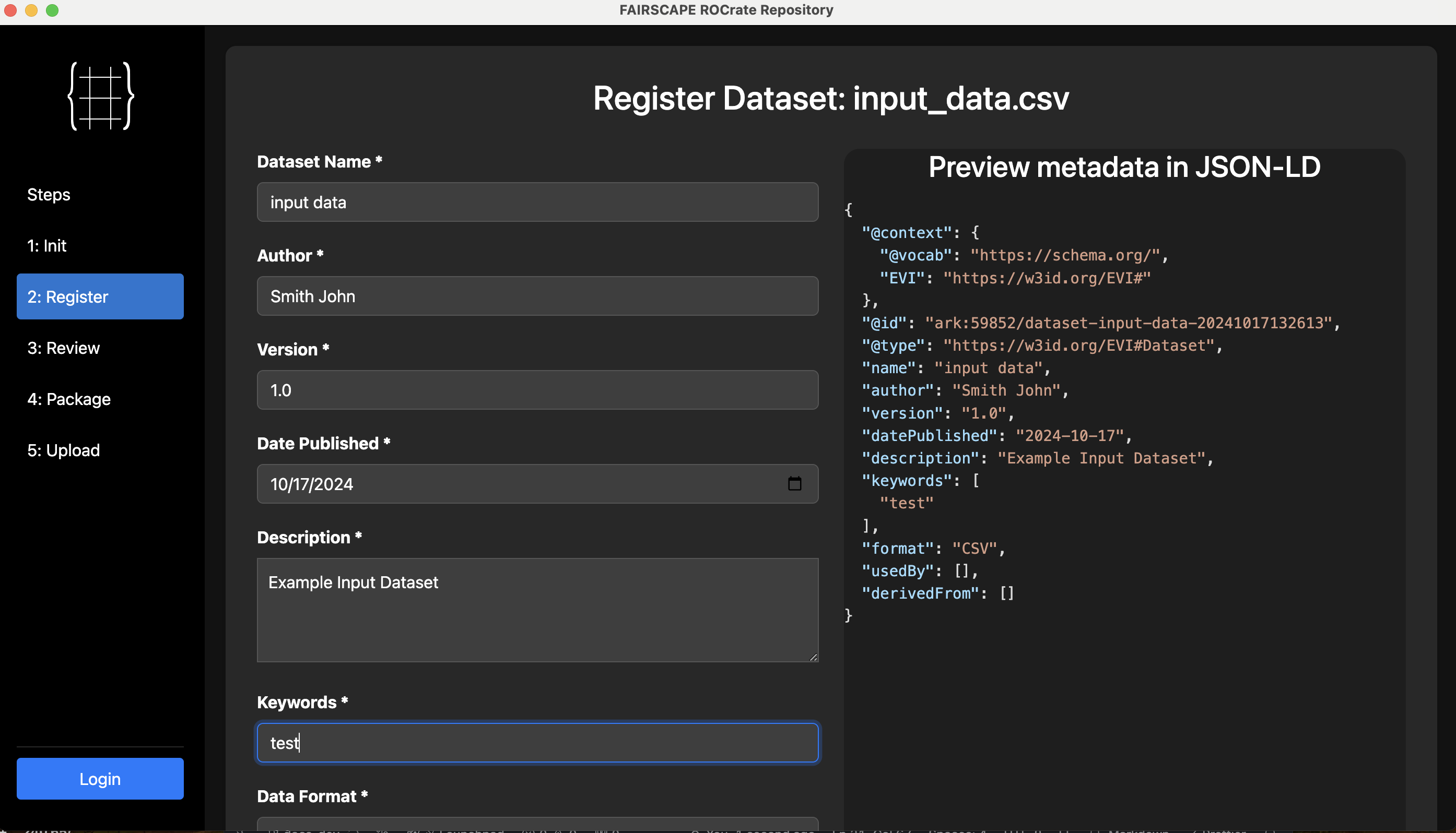Click the Data Format label
This screenshot has width=1456, height=833.
tap(312, 796)
